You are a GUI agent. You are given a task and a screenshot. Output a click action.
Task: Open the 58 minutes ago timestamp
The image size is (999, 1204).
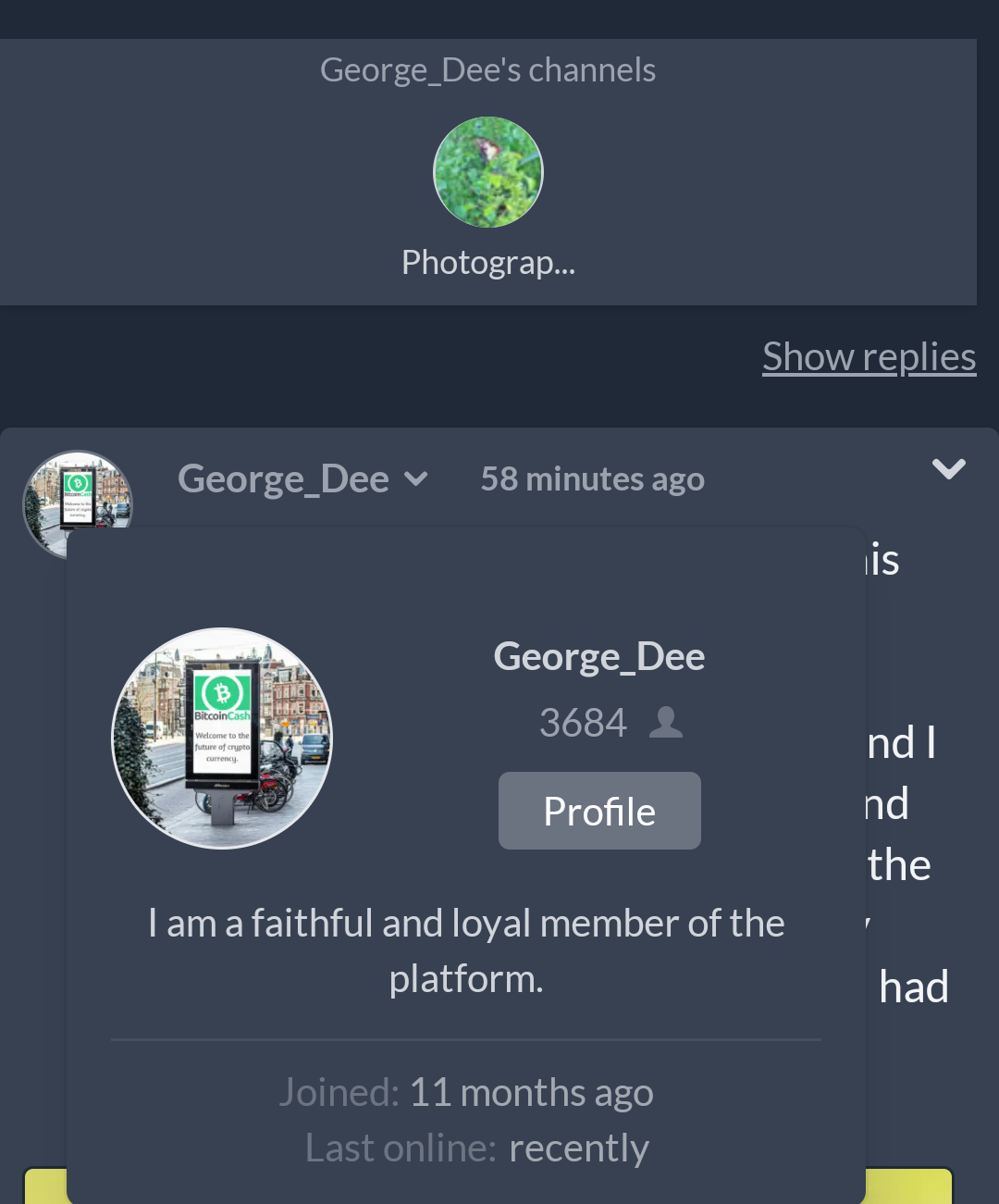(592, 479)
